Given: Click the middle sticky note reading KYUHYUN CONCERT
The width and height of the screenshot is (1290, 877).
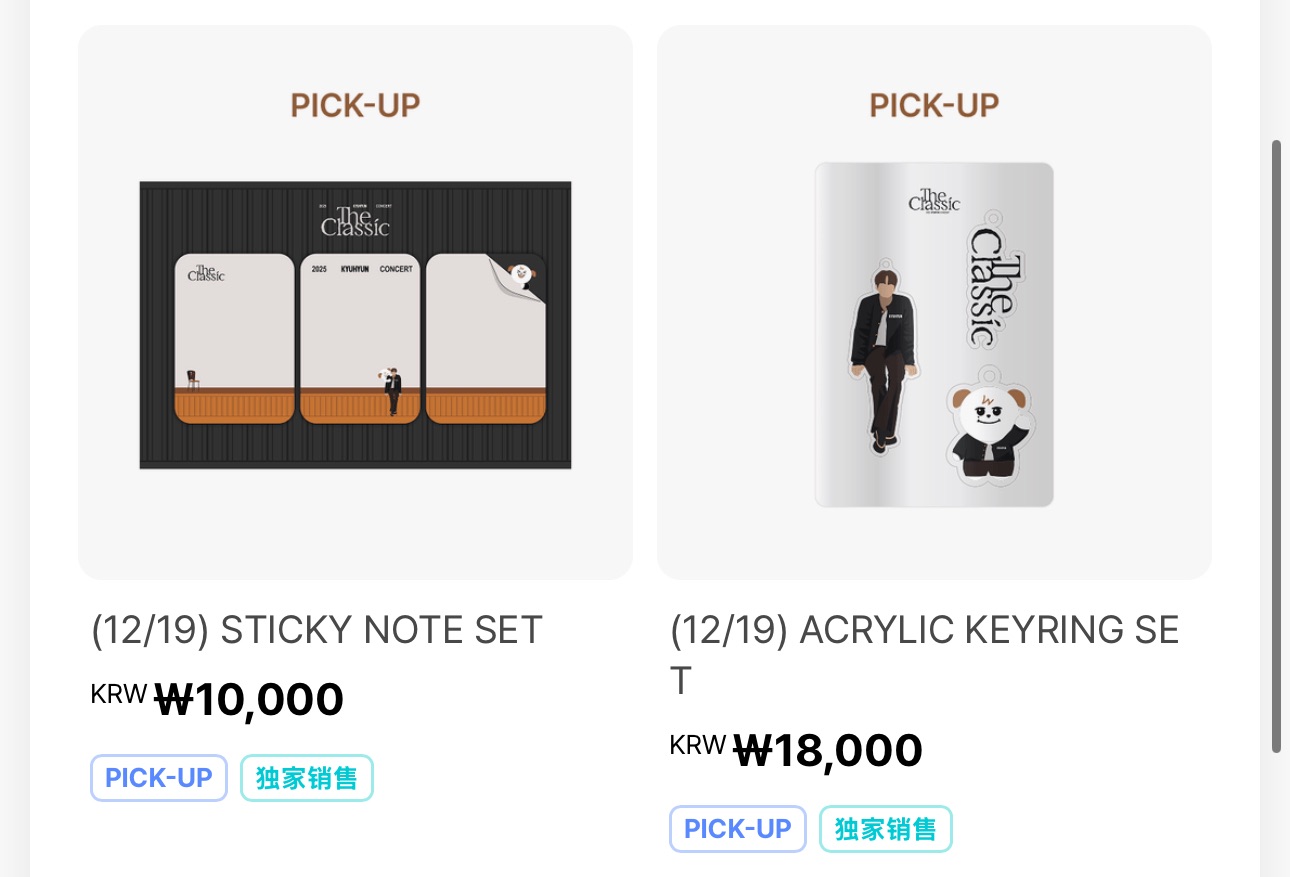Looking at the screenshot, I should pos(360,340).
